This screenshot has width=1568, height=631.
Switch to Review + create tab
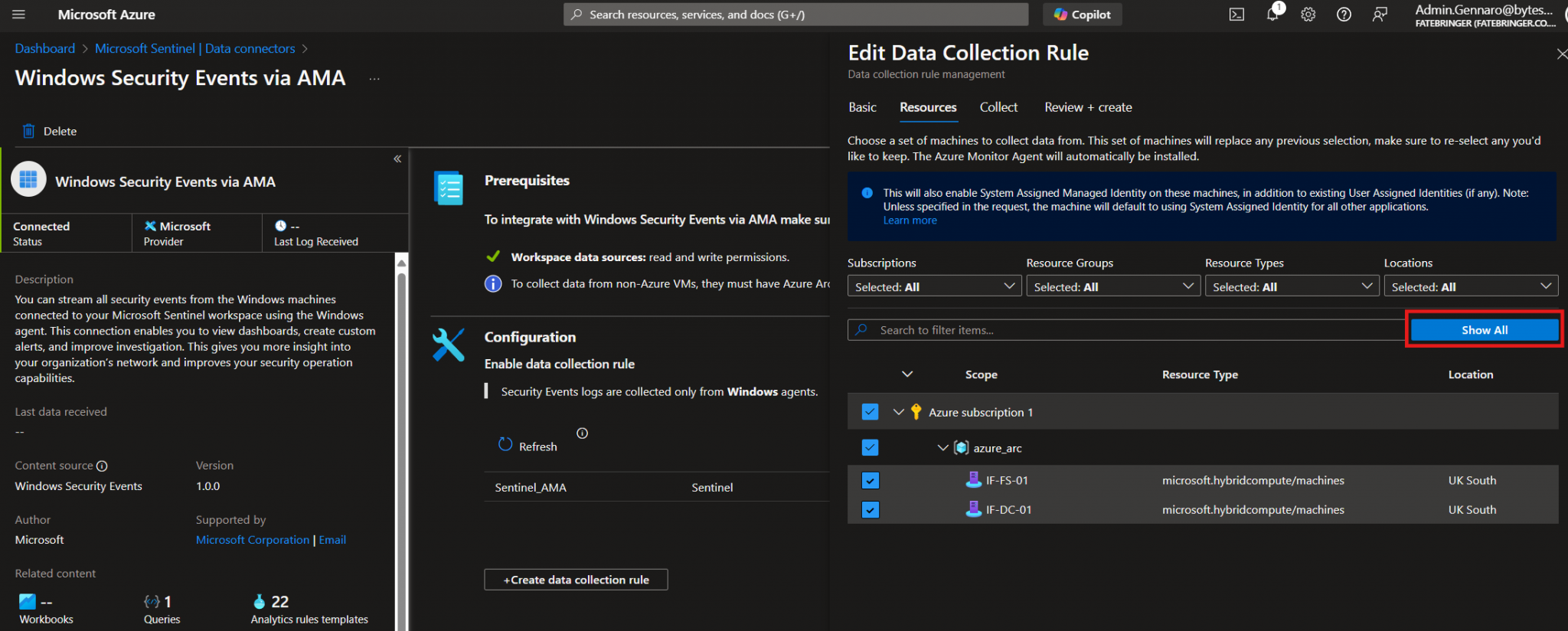pyautogui.click(x=1088, y=107)
